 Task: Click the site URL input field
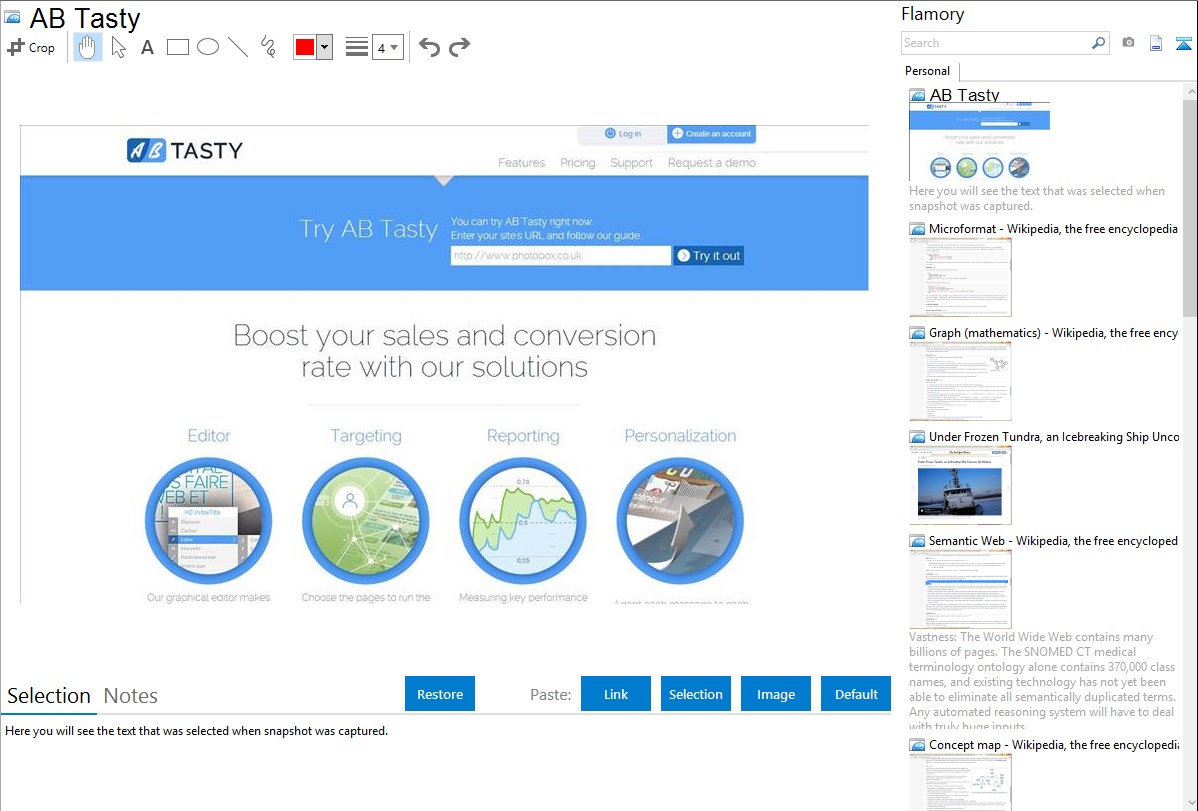point(561,255)
